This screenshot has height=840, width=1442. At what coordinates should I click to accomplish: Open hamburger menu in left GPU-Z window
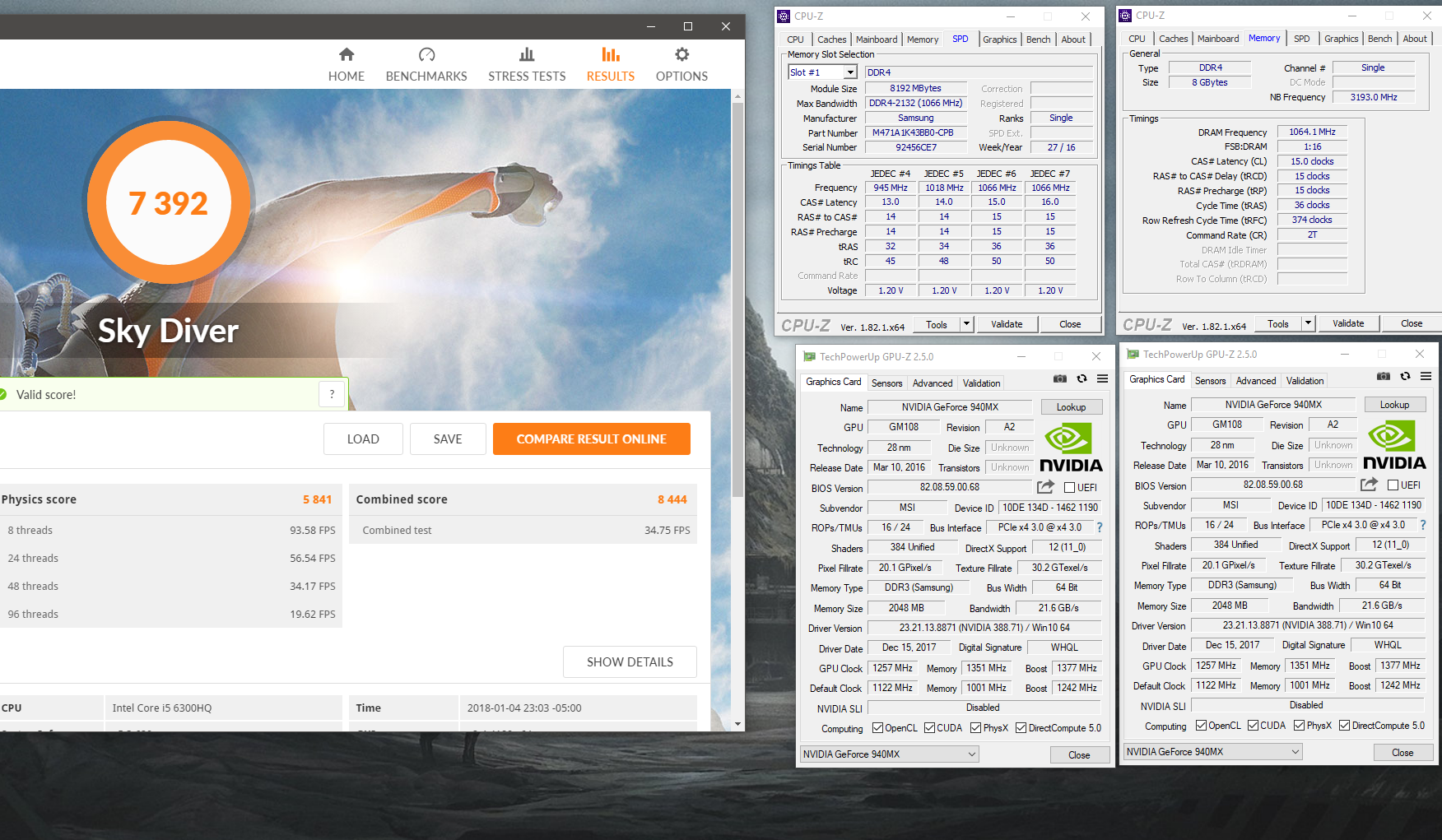[1102, 378]
